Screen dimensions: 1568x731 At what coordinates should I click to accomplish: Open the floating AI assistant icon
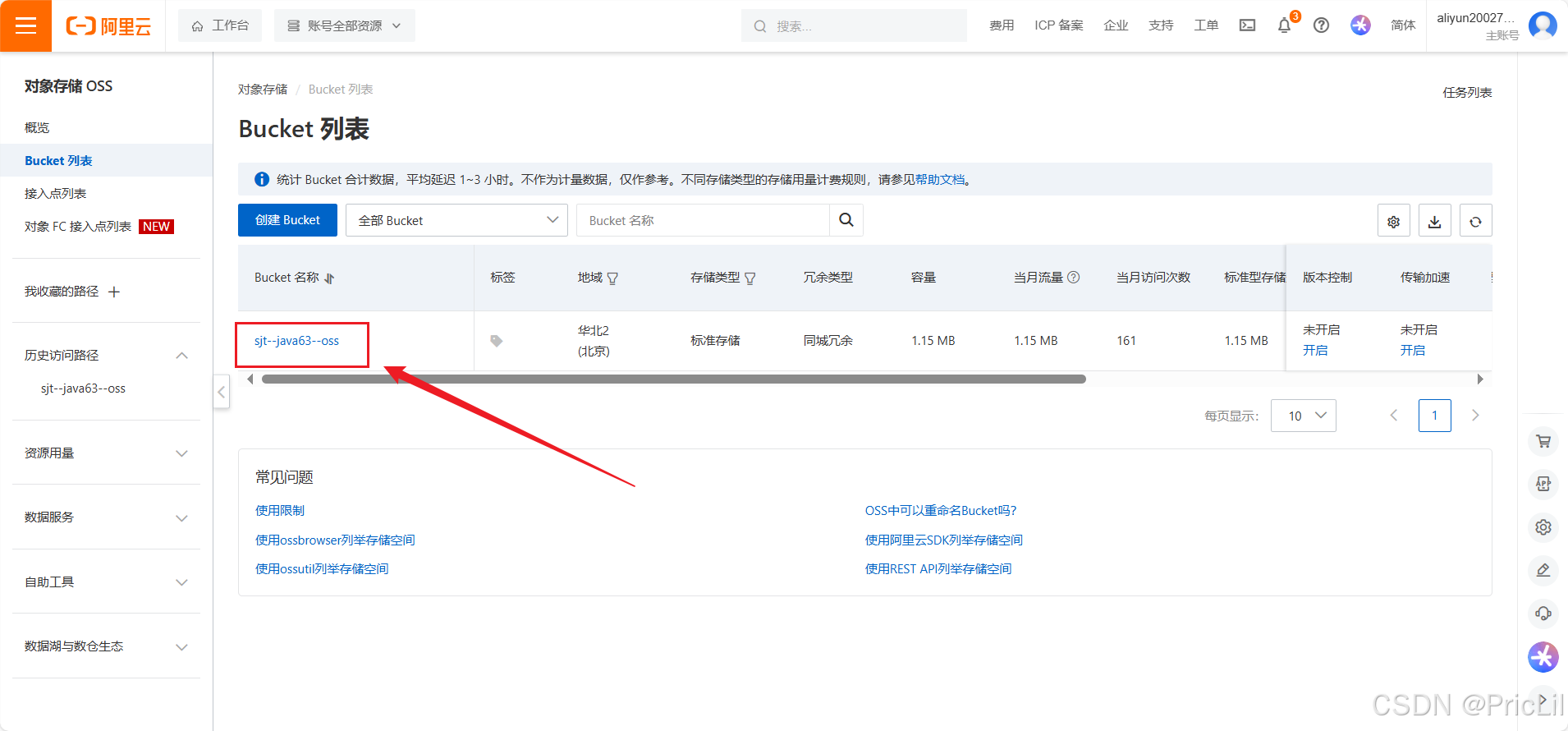coord(1543,656)
